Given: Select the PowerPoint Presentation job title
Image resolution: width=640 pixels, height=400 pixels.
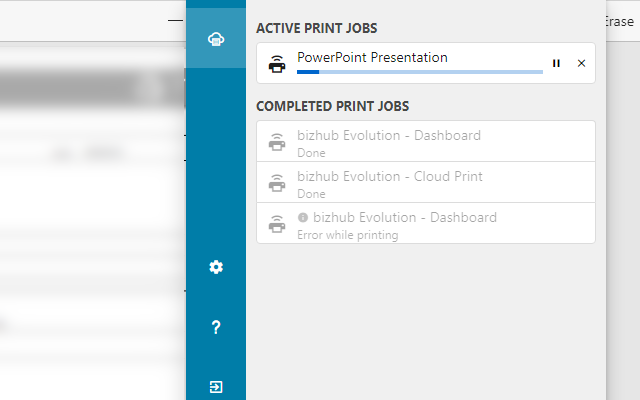Looking at the screenshot, I should click(372, 57).
